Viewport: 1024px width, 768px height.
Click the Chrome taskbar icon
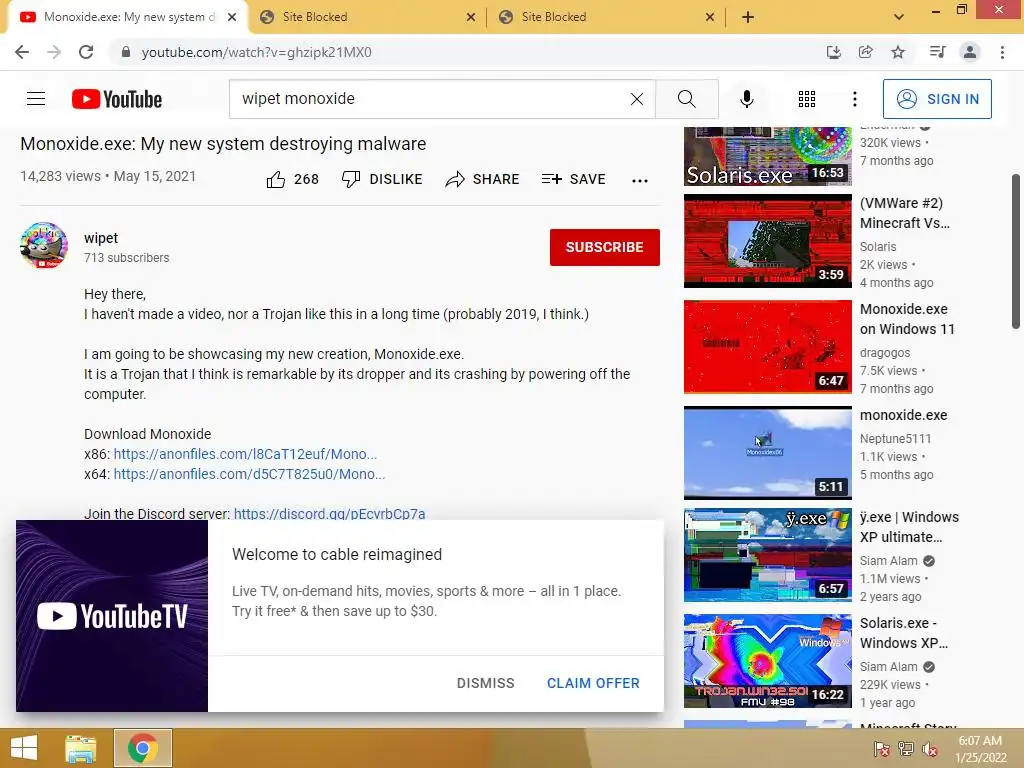(143, 748)
